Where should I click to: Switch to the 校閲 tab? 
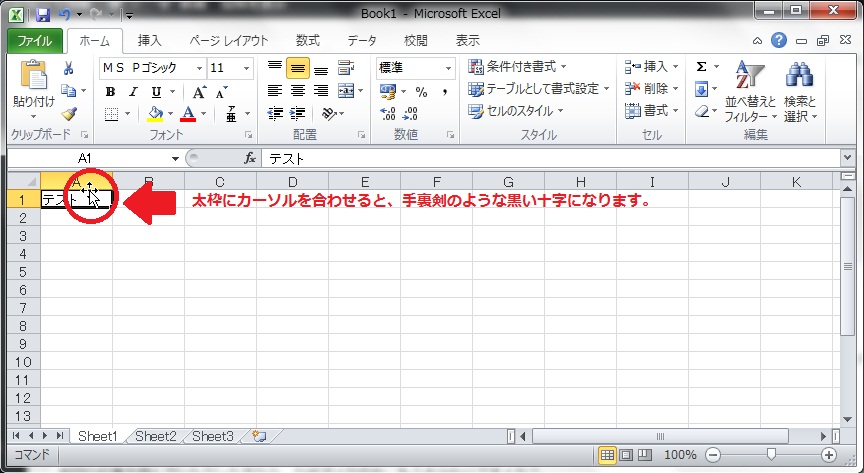click(x=415, y=41)
